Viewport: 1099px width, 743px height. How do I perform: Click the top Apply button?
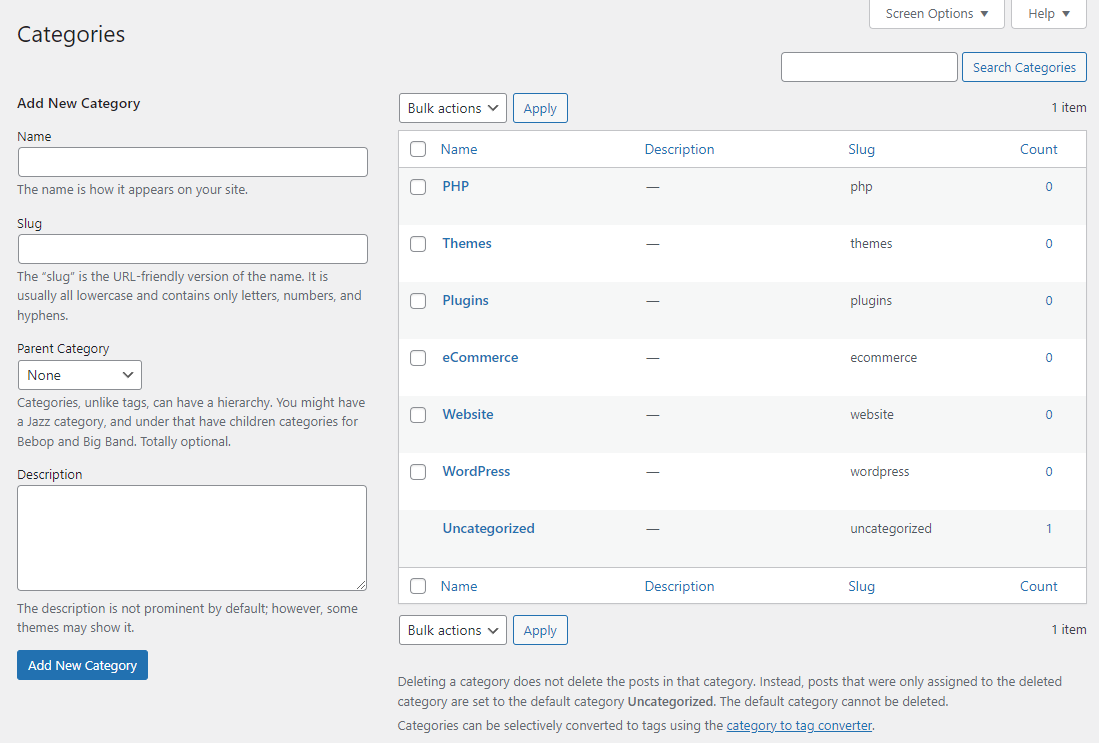pos(540,108)
